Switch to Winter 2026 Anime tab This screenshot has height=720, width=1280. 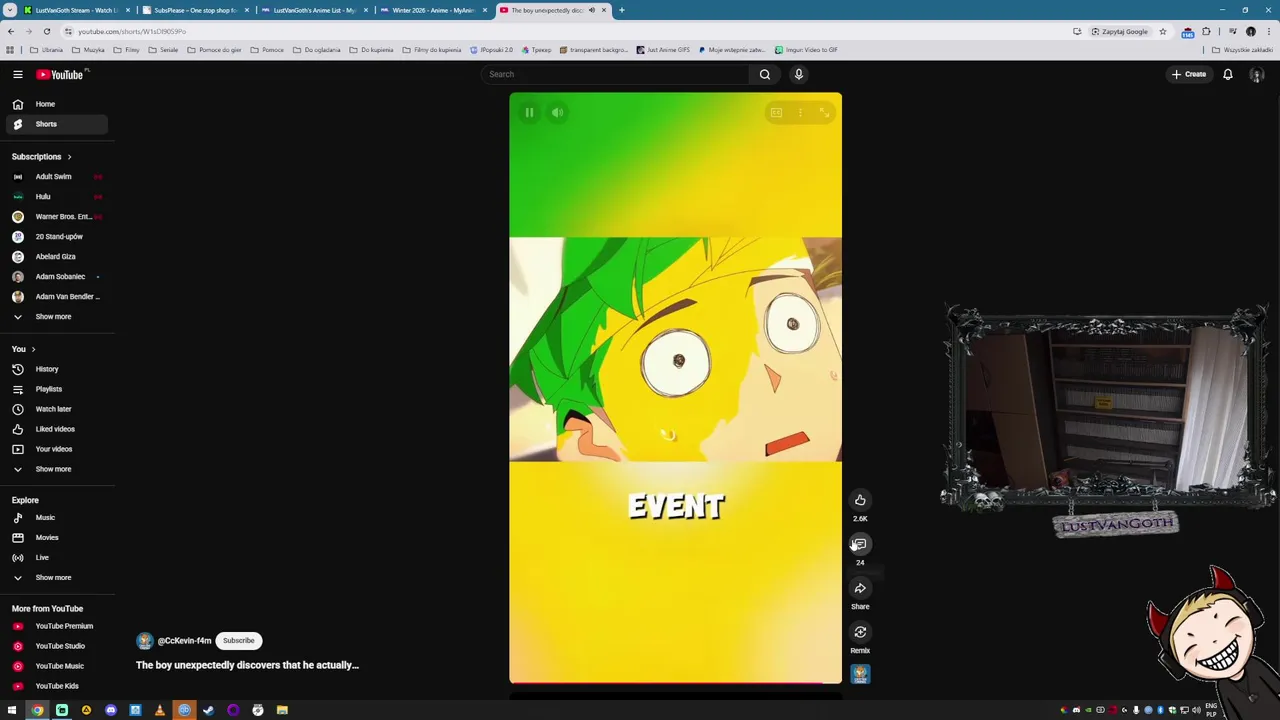click(x=433, y=10)
